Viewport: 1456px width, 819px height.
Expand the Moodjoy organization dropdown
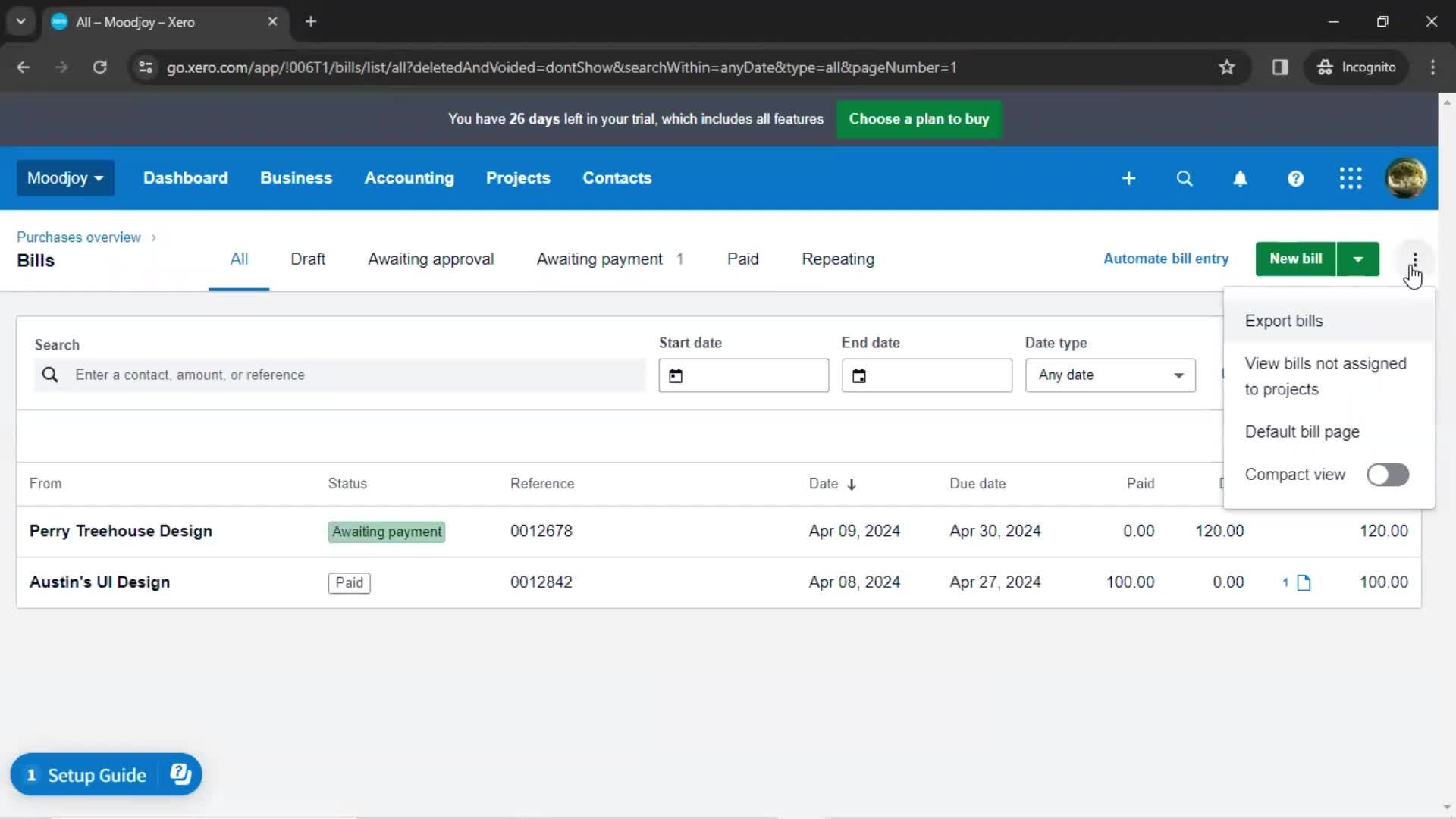(65, 178)
